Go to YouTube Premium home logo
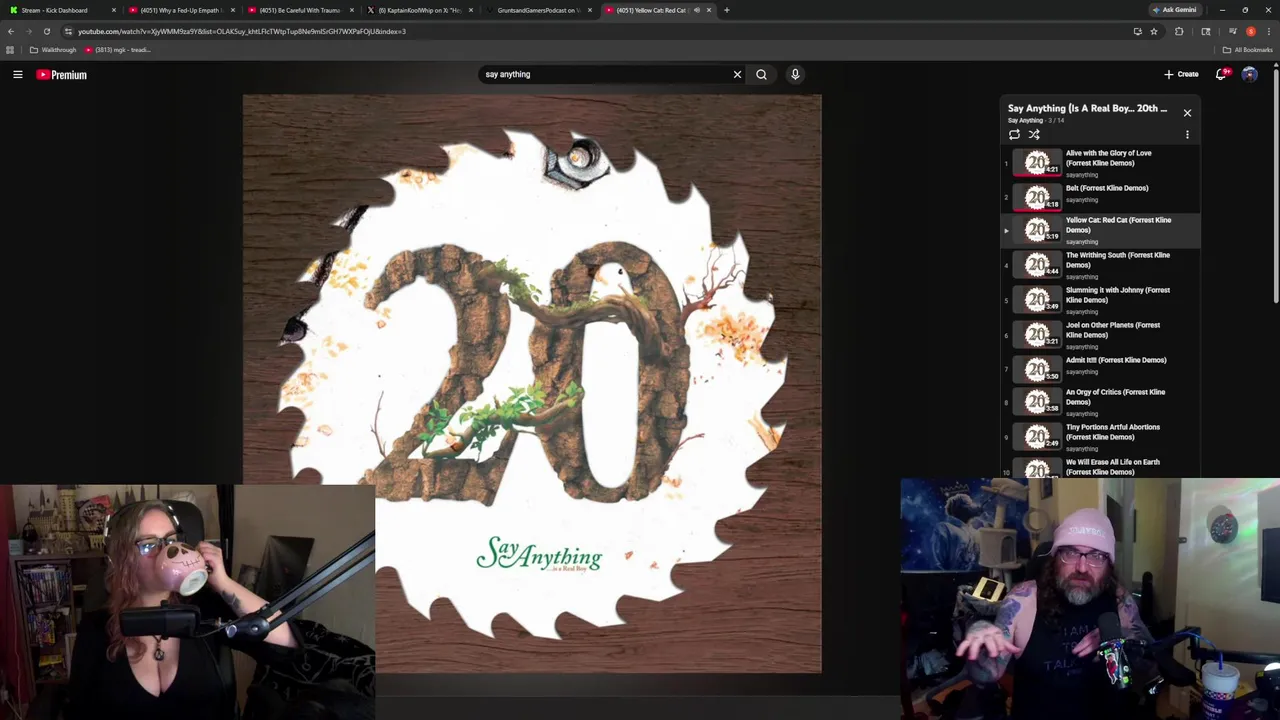Viewport: 1280px width, 720px height. 62,74
